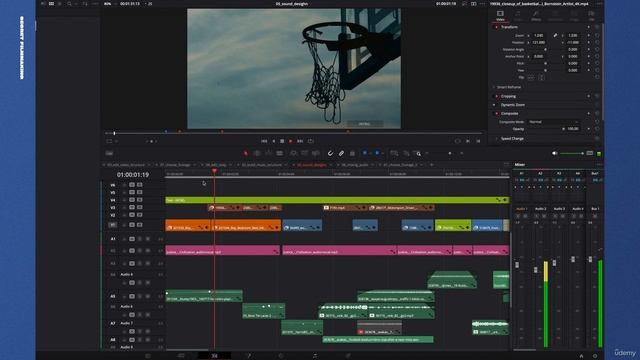Adjust the monitor volume slider
Viewport: 640px width, 360px height.
click(x=571, y=153)
